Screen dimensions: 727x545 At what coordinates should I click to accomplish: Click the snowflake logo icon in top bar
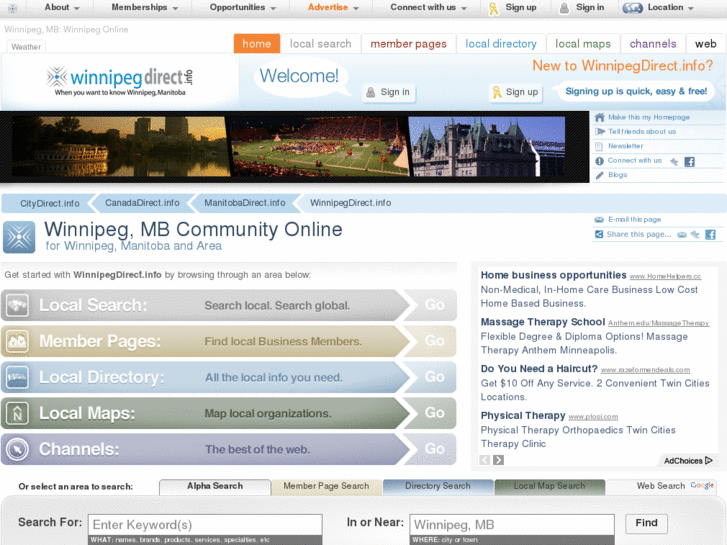[x=13, y=8]
